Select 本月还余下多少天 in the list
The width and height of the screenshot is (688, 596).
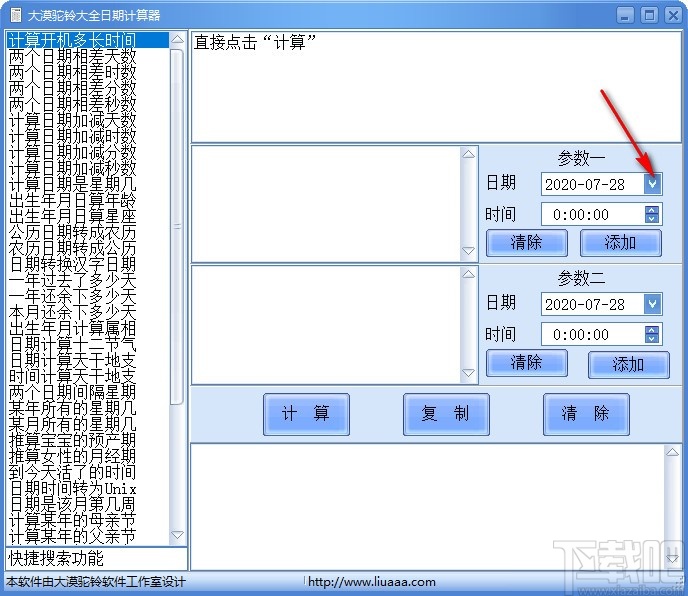[x=87, y=312]
